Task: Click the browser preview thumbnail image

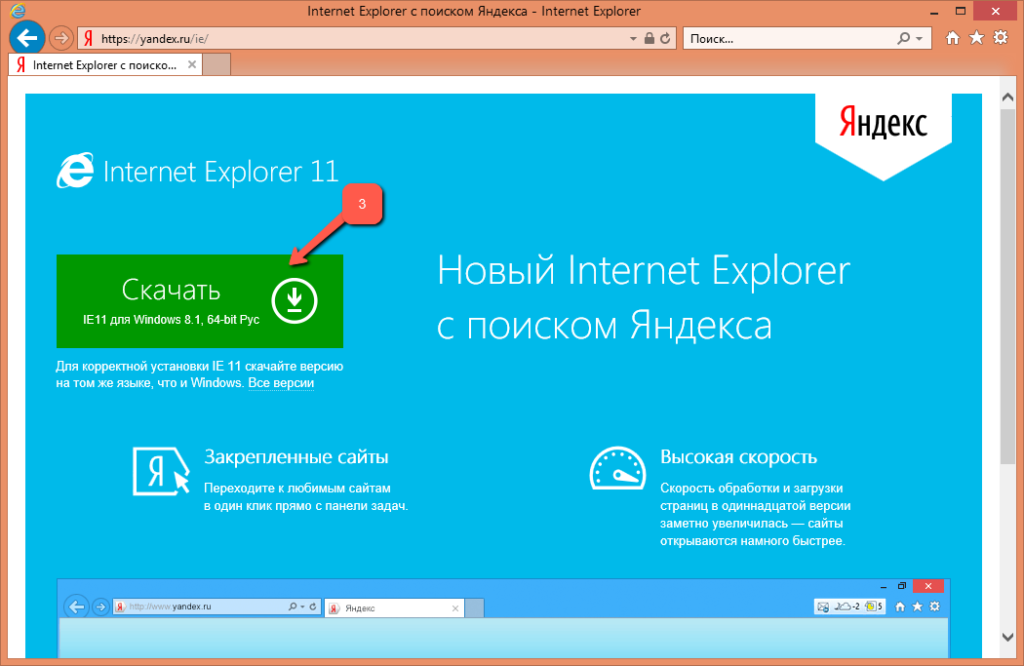Action: [x=504, y=618]
